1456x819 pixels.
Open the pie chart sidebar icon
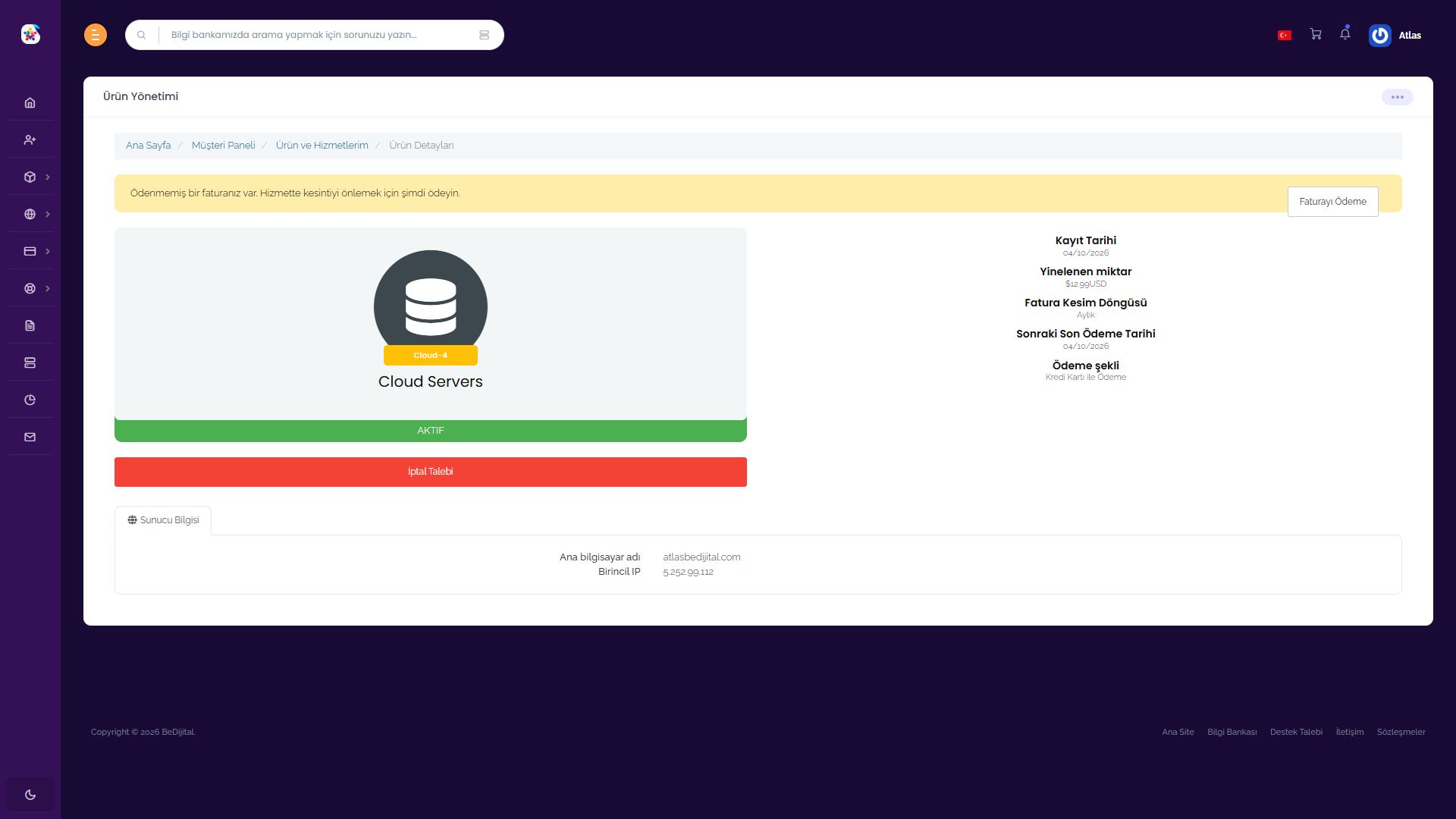pyautogui.click(x=30, y=400)
